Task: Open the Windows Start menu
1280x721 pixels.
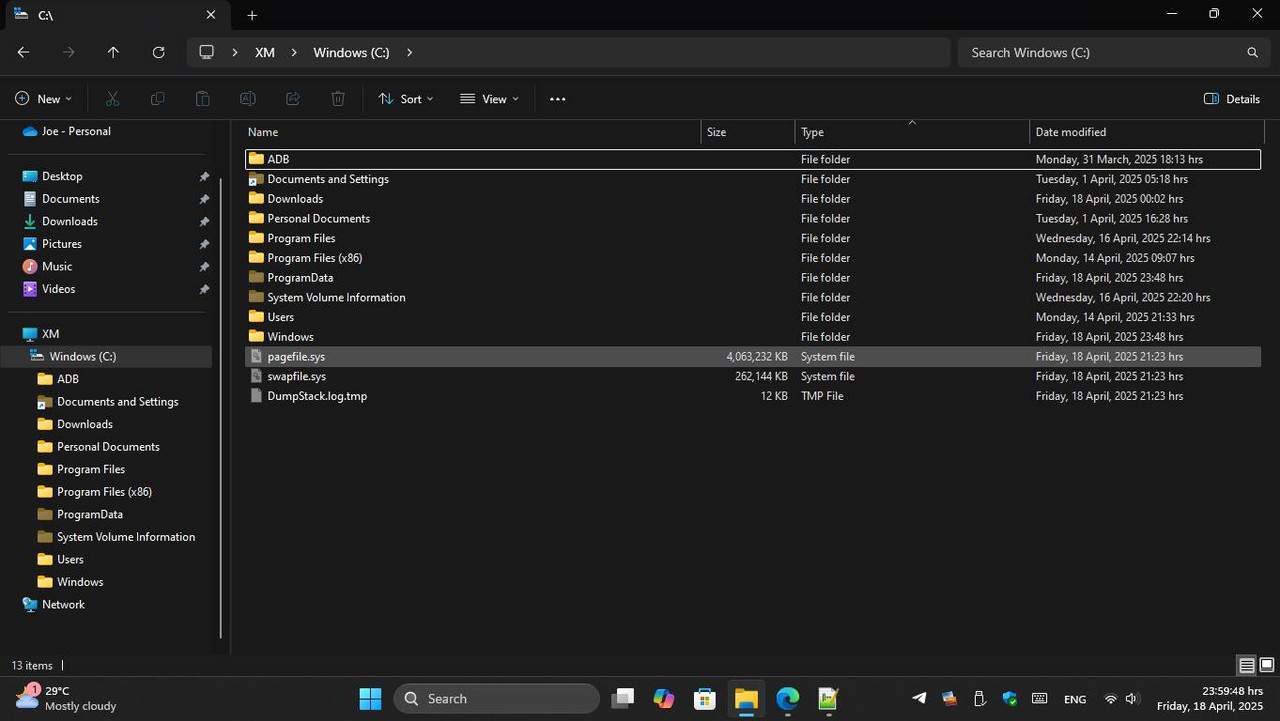Action: pos(370,698)
